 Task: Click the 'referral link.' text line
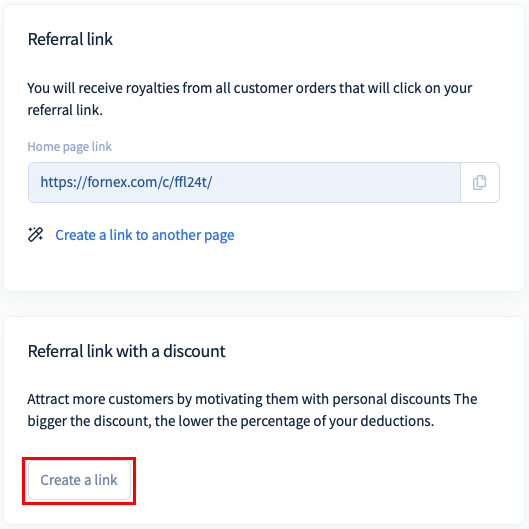65,110
